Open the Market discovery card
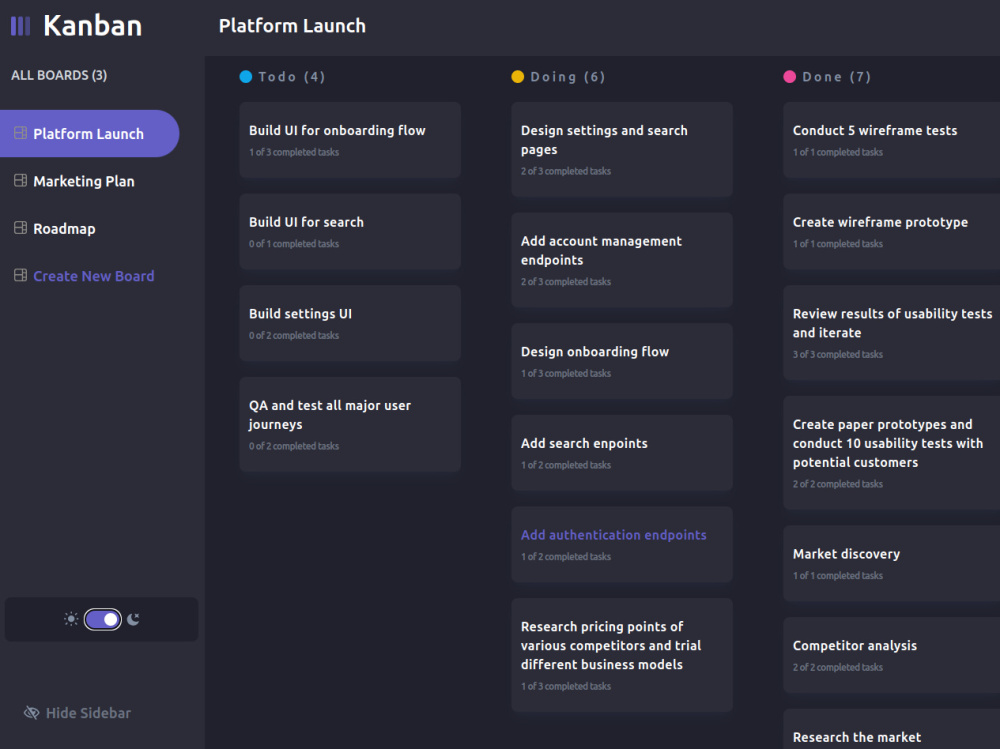 click(892, 563)
